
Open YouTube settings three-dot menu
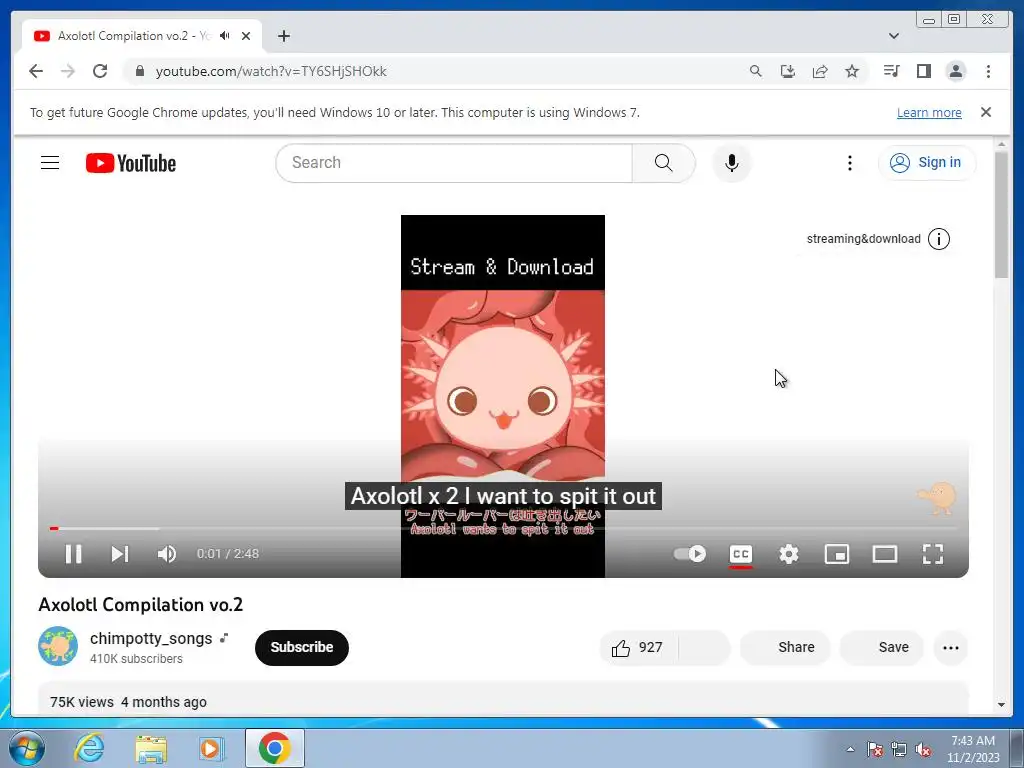click(850, 163)
